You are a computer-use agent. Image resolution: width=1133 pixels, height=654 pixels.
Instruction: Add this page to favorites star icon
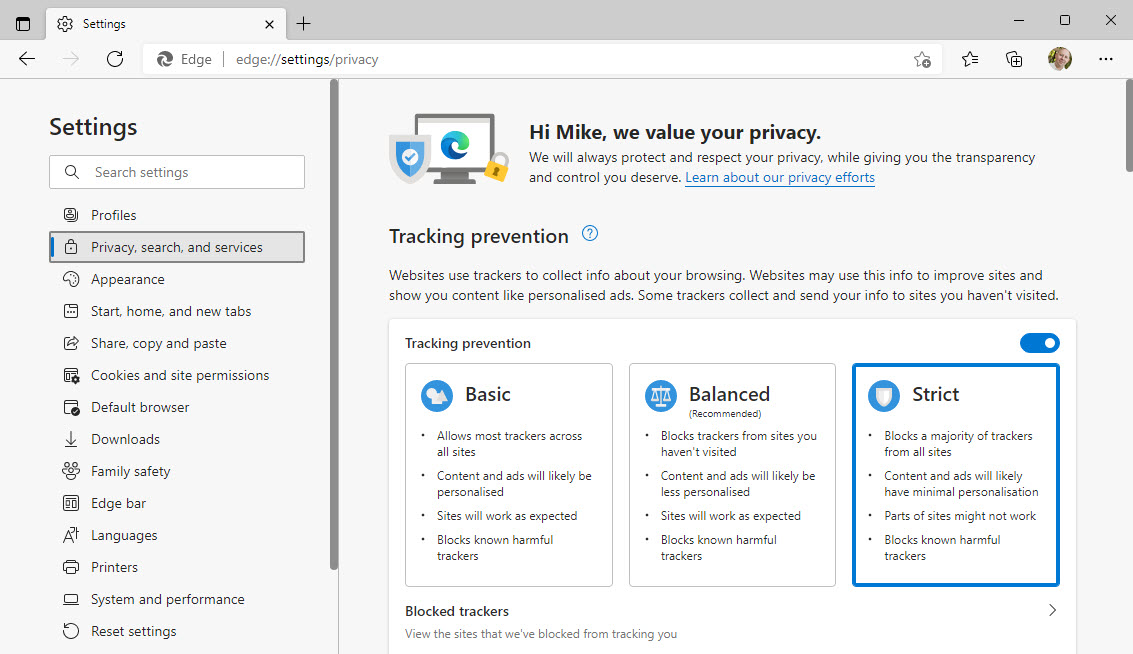(x=922, y=59)
